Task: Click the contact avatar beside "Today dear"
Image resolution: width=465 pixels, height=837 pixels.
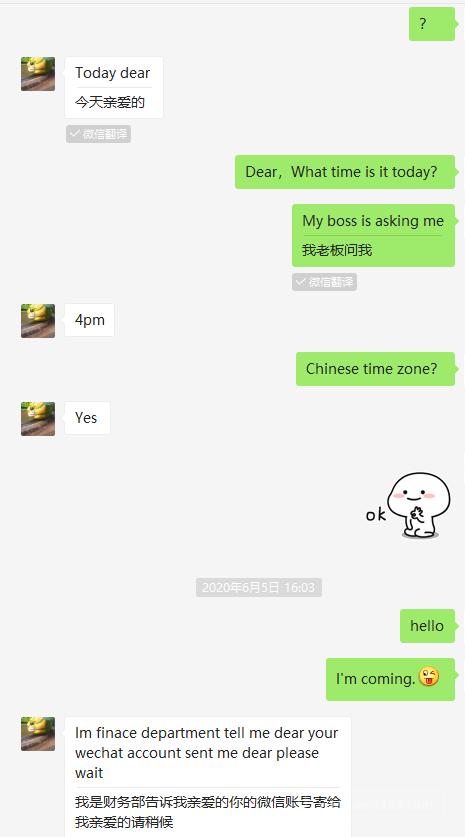Action: (x=38, y=74)
